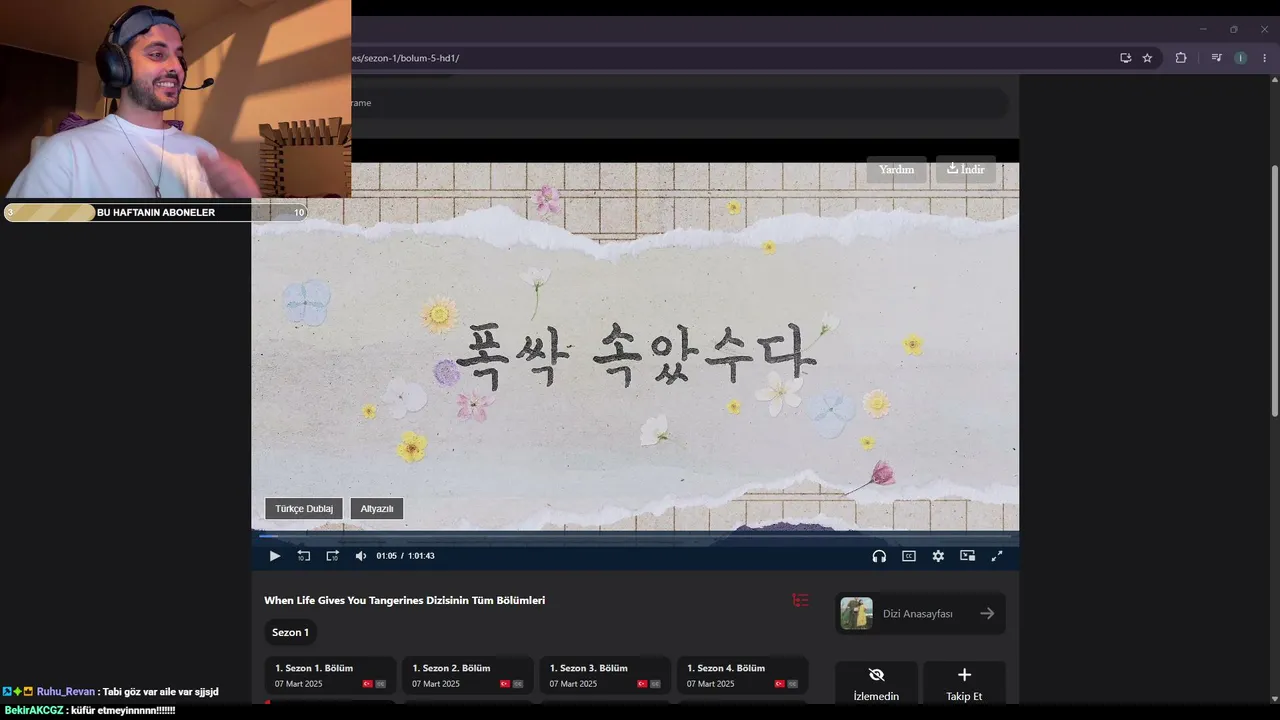Image resolution: width=1280 pixels, height=720 pixels.
Task: Open the browser profile avatar
Action: [1241, 58]
